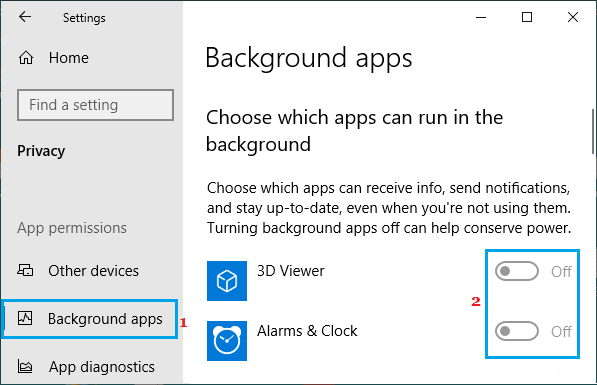The image size is (597, 385).
Task: Toggle the Alarms & Clock background switch
Action: 517,331
